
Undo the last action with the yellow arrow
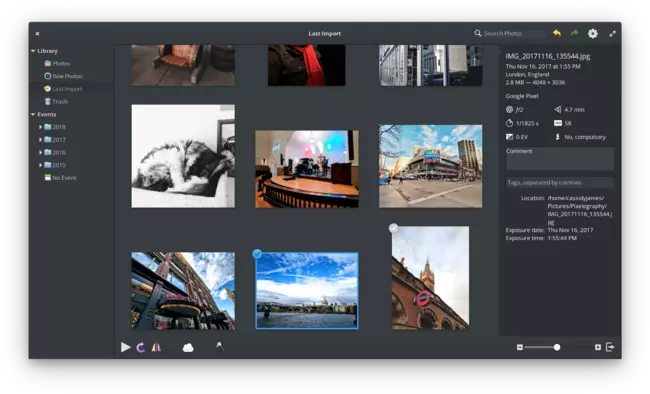tap(557, 33)
